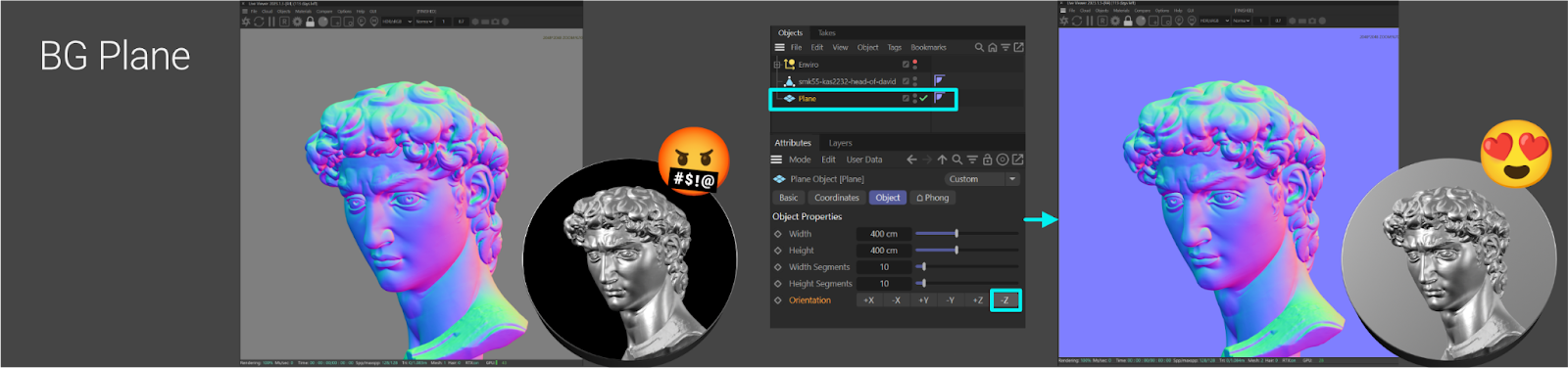Open Attributes panel in new window icon

[x=1017, y=160]
